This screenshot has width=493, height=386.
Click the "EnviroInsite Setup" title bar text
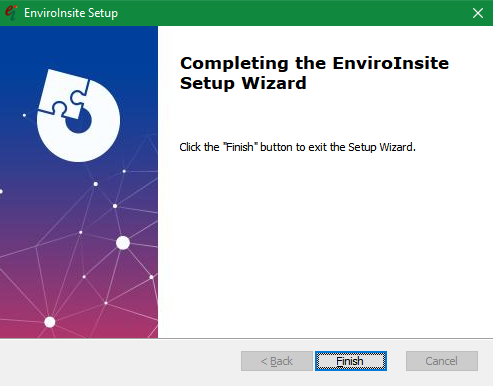[71, 13]
